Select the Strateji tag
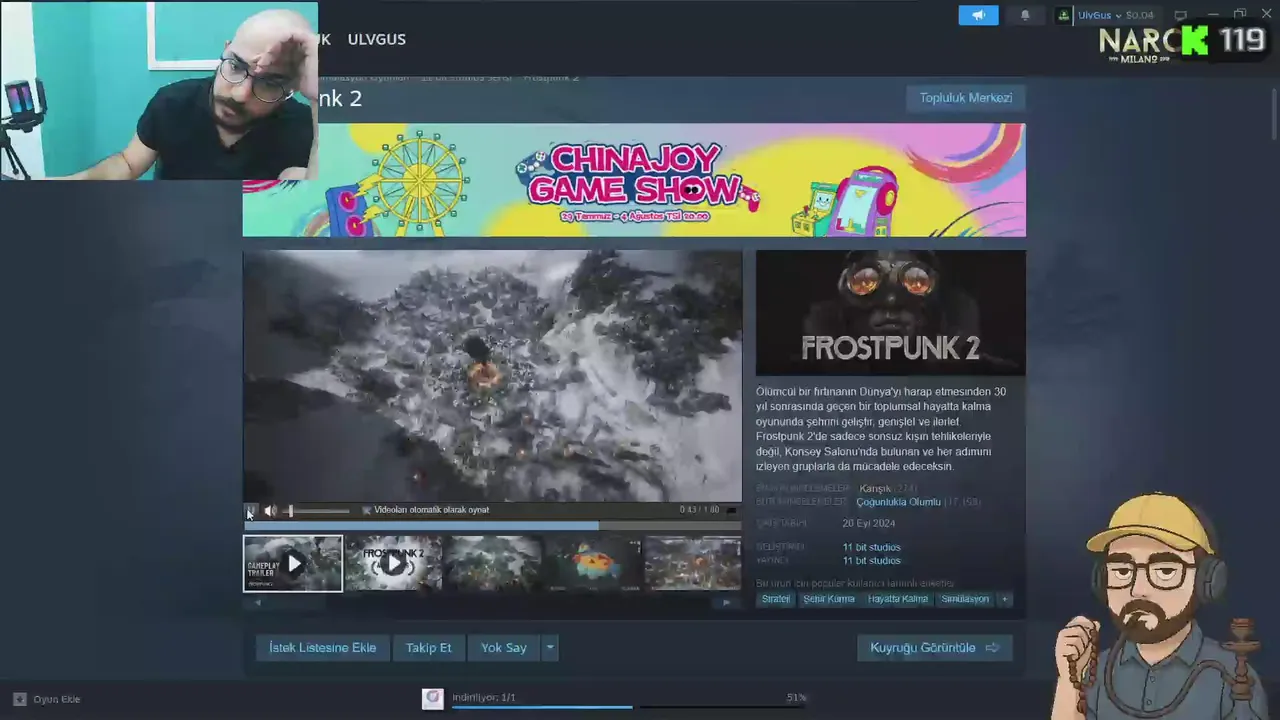Image resolution: width=1280 pixels, height=720 pixels. coord(775,599)
